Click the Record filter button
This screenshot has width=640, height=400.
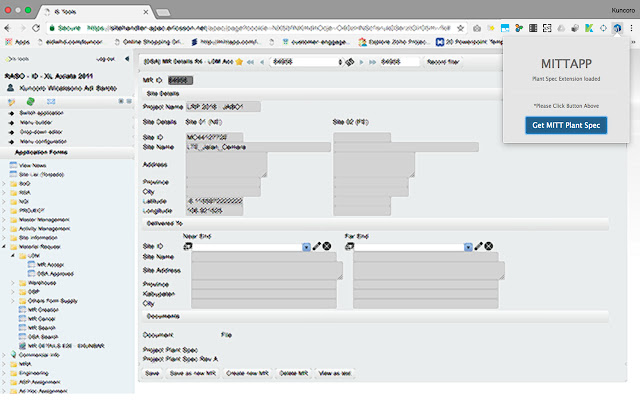point(443,62)
